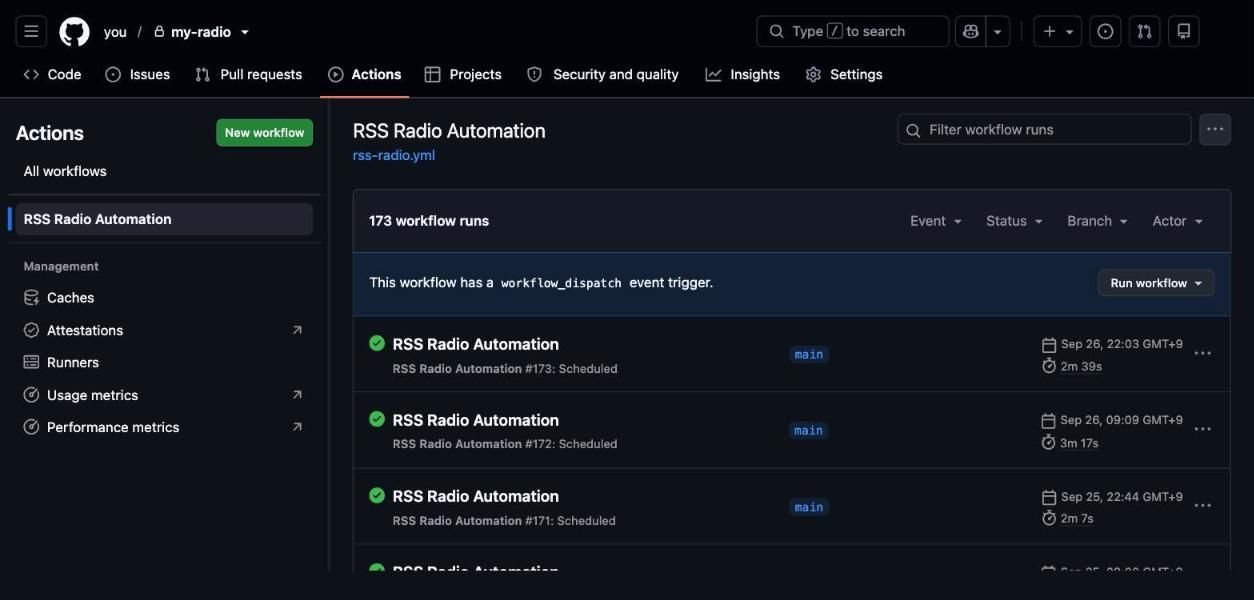Click the Caches database icon

point(31,298)
